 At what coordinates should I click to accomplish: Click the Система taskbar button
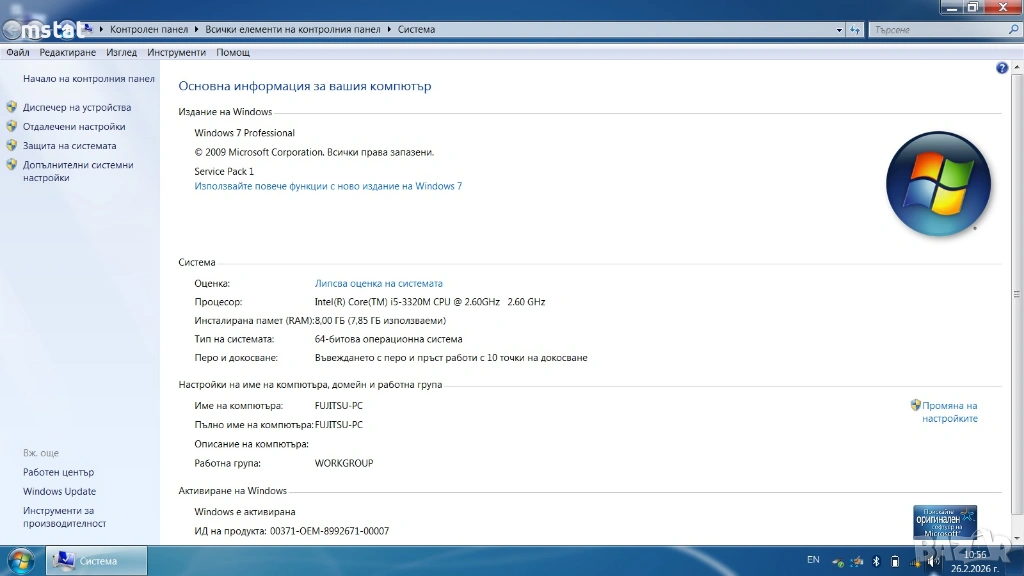pos(97,561)
